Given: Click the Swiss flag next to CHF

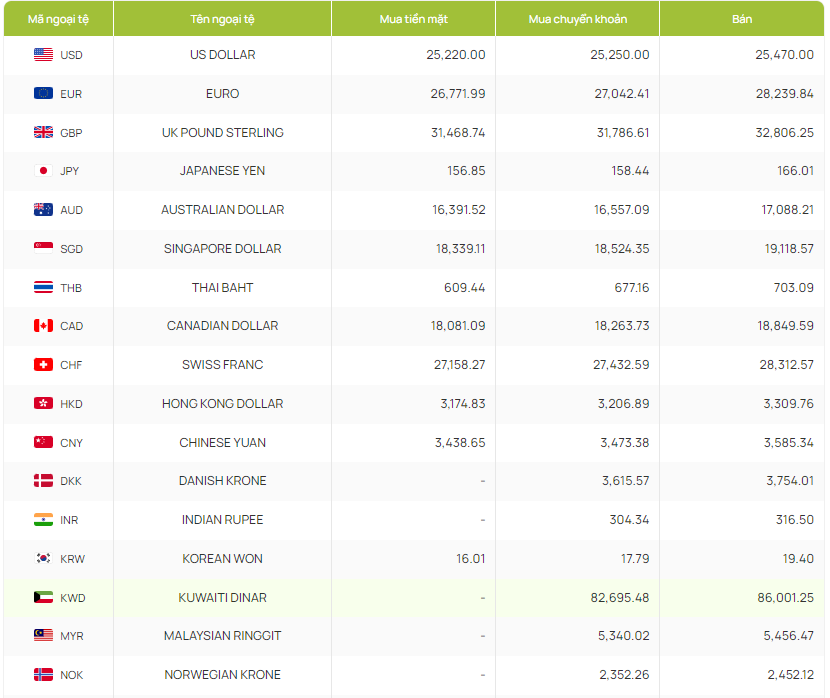Looking at the screenshot, I should [x=43, y=365].
